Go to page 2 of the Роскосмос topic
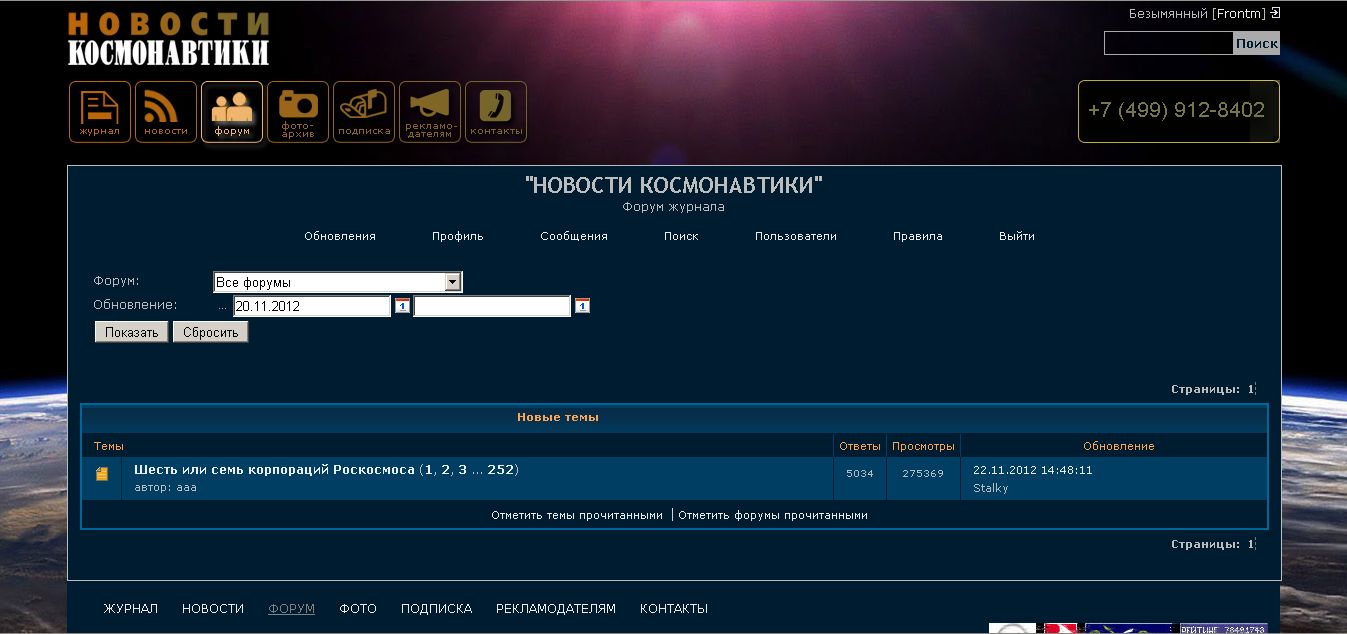Viewport: 1347px width, 634px height. point(445,469)
